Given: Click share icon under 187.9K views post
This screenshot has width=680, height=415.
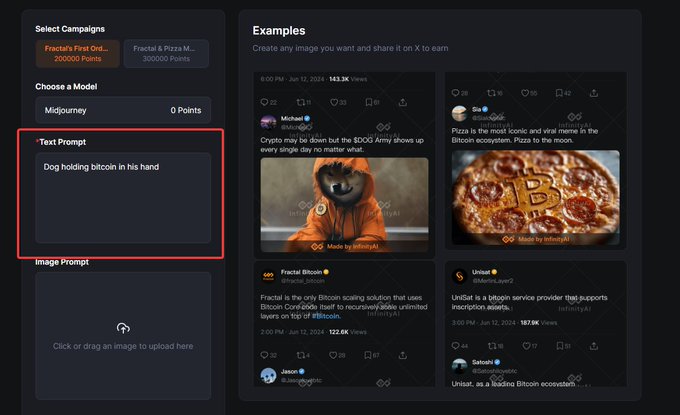Looking at the screenshot, I should click(594, 346).
